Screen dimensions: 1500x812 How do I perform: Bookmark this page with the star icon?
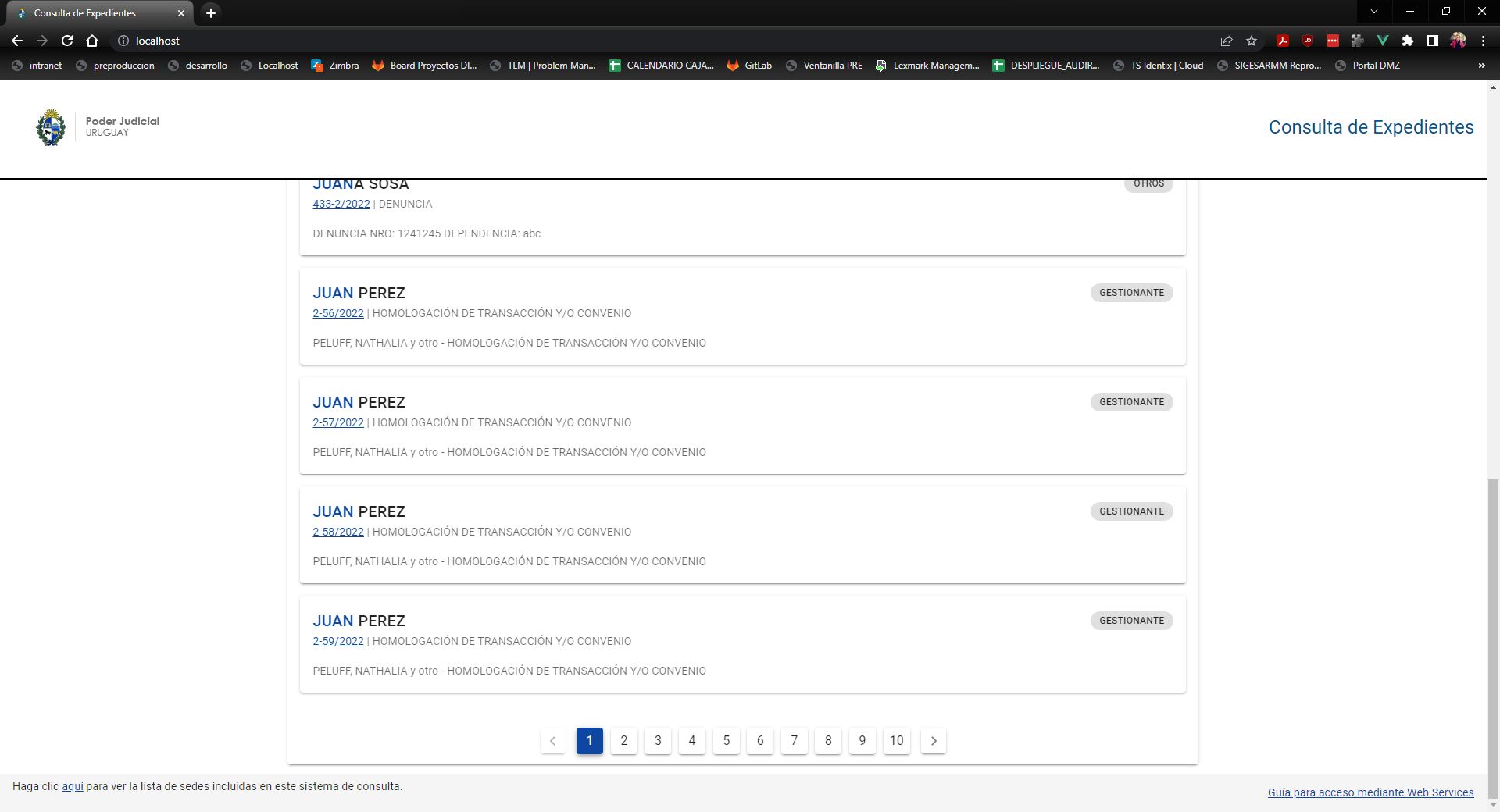click(1252, 41)
